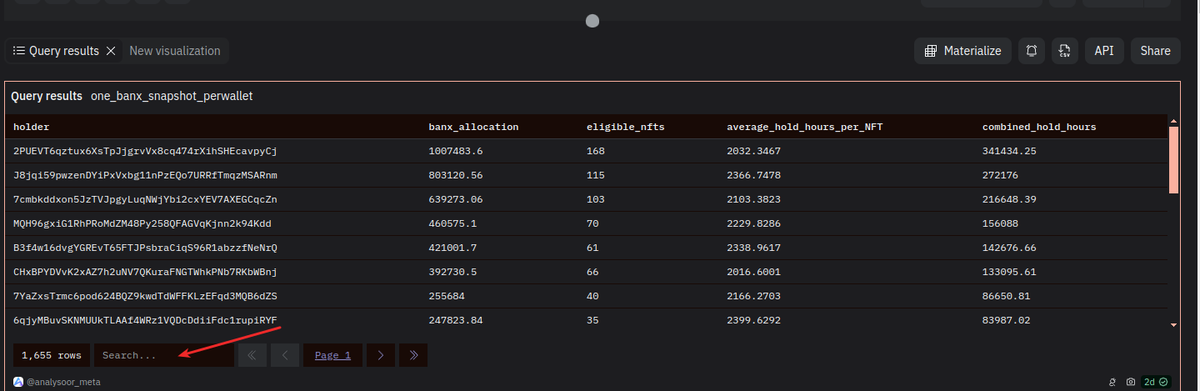This screenshot has width=1200, height=391.
Task: Select holder 7YaZxsTrmc6pod624BQZ9kwdTdWFFKLzEFqd3MQB6dZS
Action: [x=145, y=296]
